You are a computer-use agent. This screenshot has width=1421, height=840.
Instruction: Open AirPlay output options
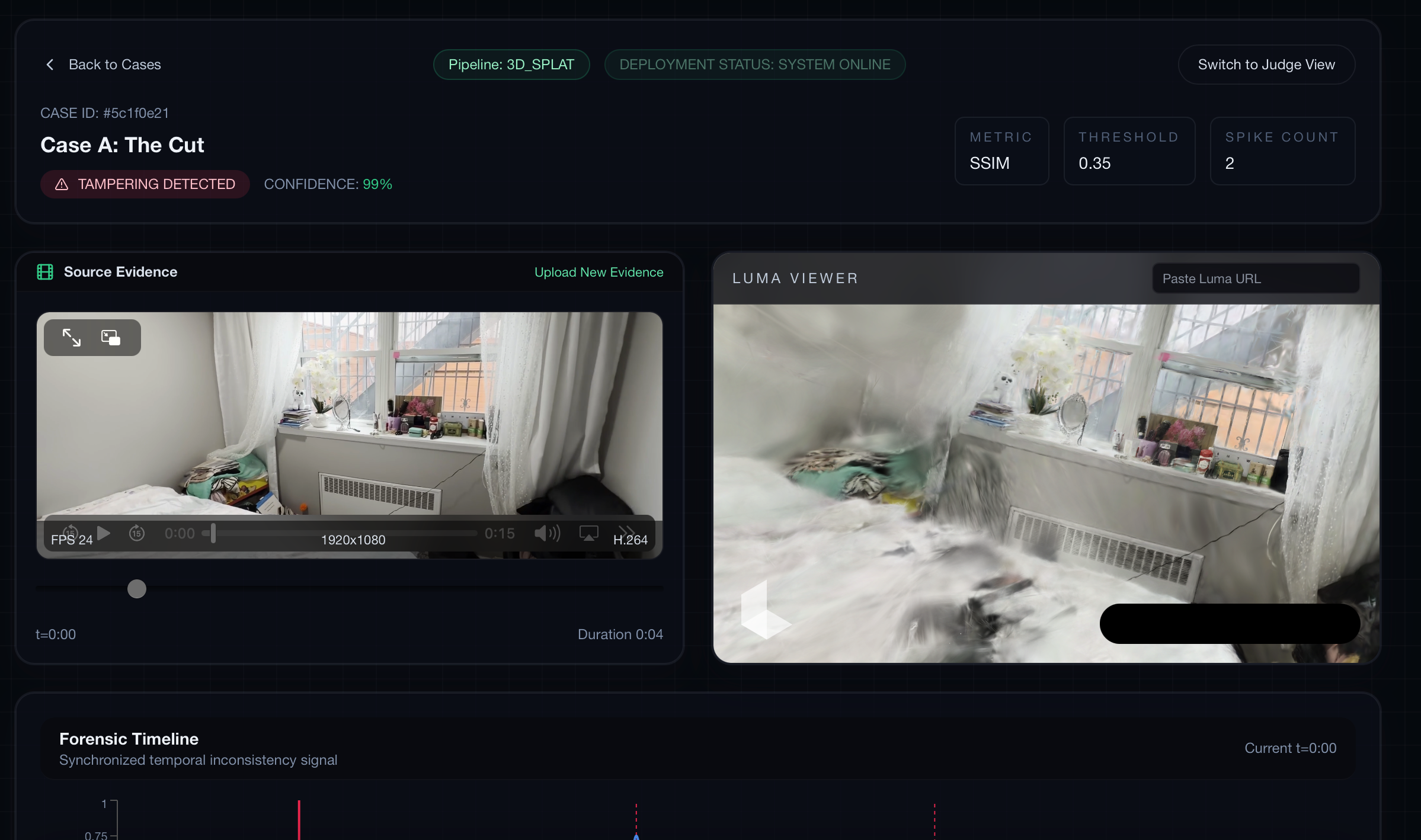pos(588,533)
